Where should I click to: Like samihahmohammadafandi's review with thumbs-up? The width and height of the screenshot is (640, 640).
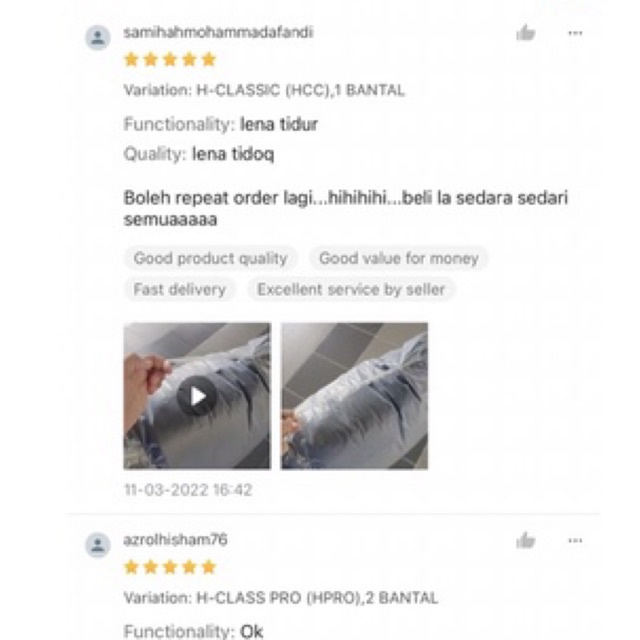pyautogui.click(x=526, y=33)
